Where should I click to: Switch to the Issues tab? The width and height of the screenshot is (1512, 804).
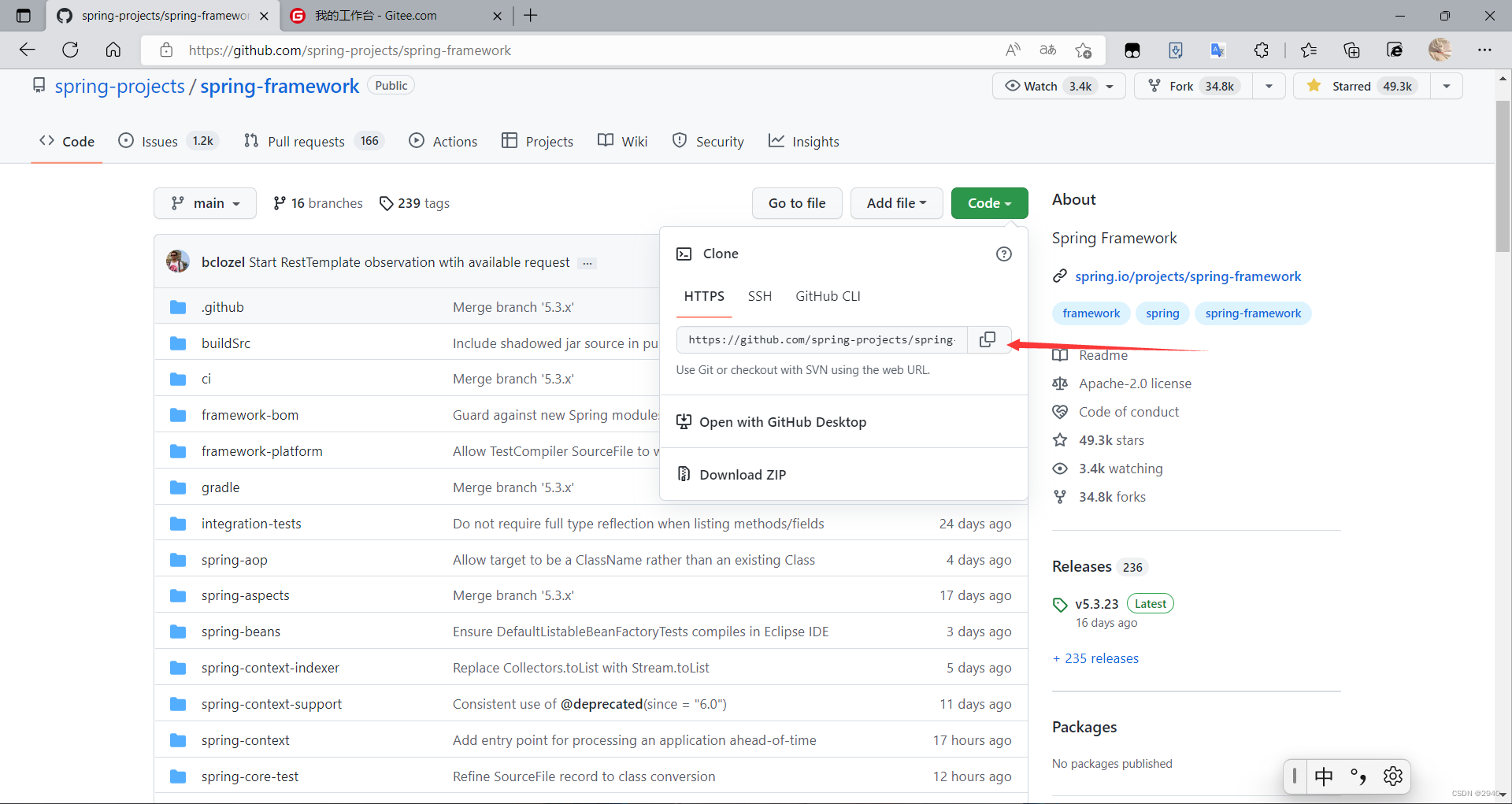(x=167, y=141)
